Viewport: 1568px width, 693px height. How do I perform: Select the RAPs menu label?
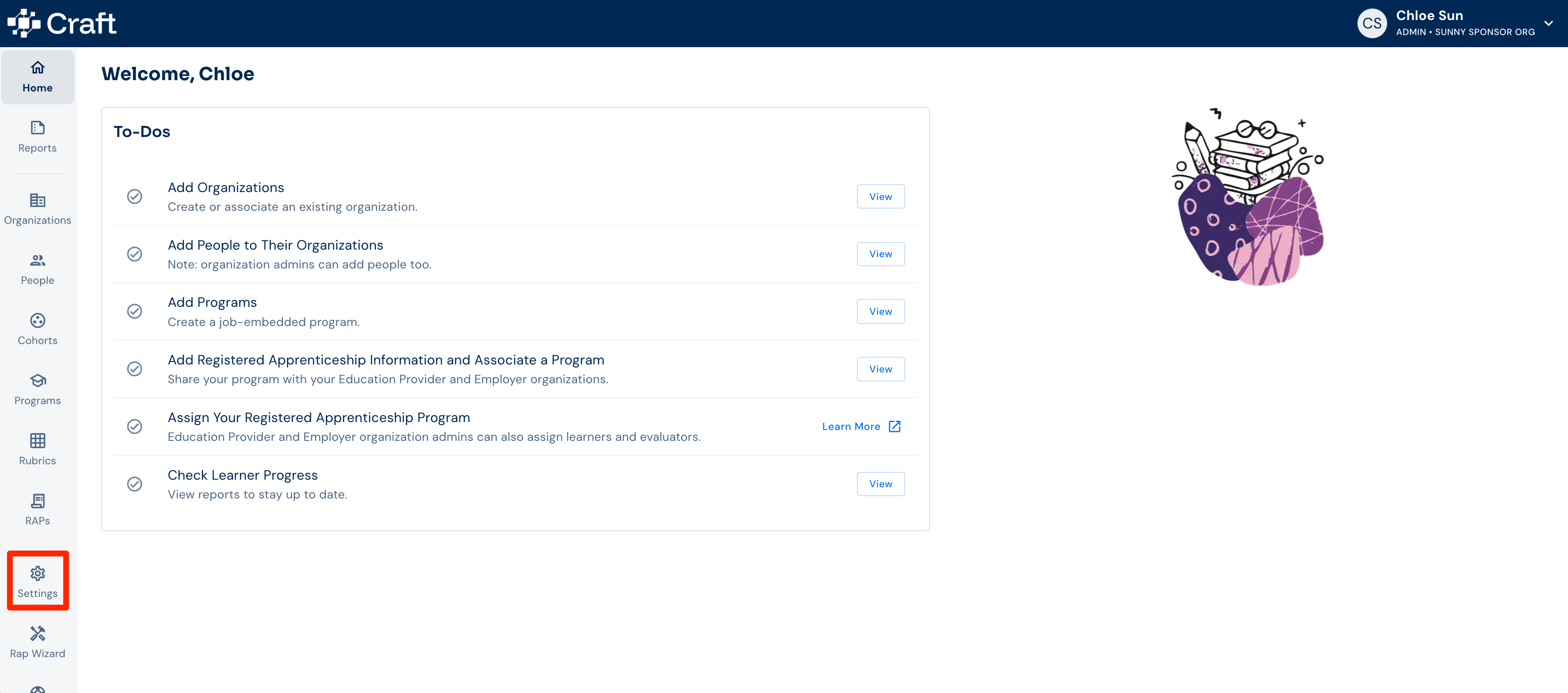coord(38,521)
